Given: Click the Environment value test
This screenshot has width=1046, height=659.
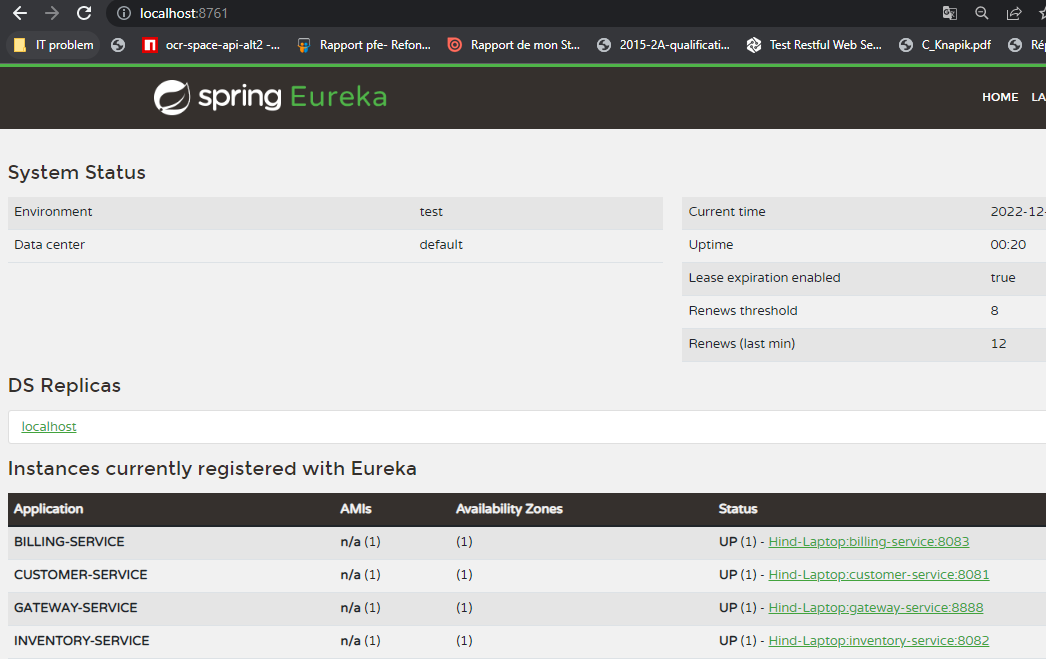Looking at the screenshot, I should click(x=431, y=212).
